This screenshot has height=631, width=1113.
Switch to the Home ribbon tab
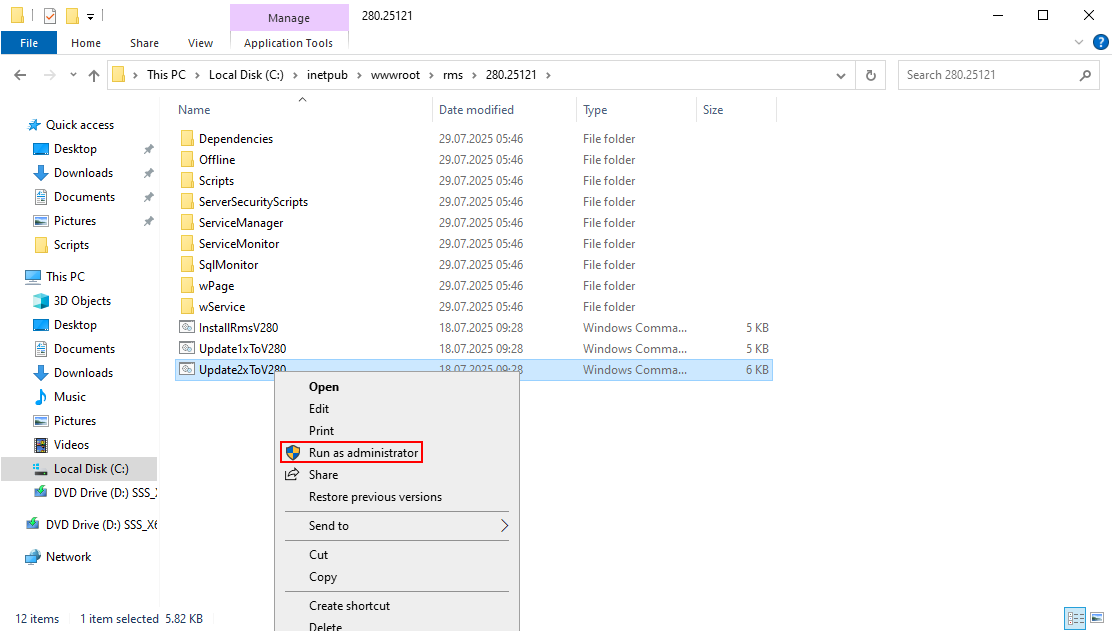click(86, 43)
